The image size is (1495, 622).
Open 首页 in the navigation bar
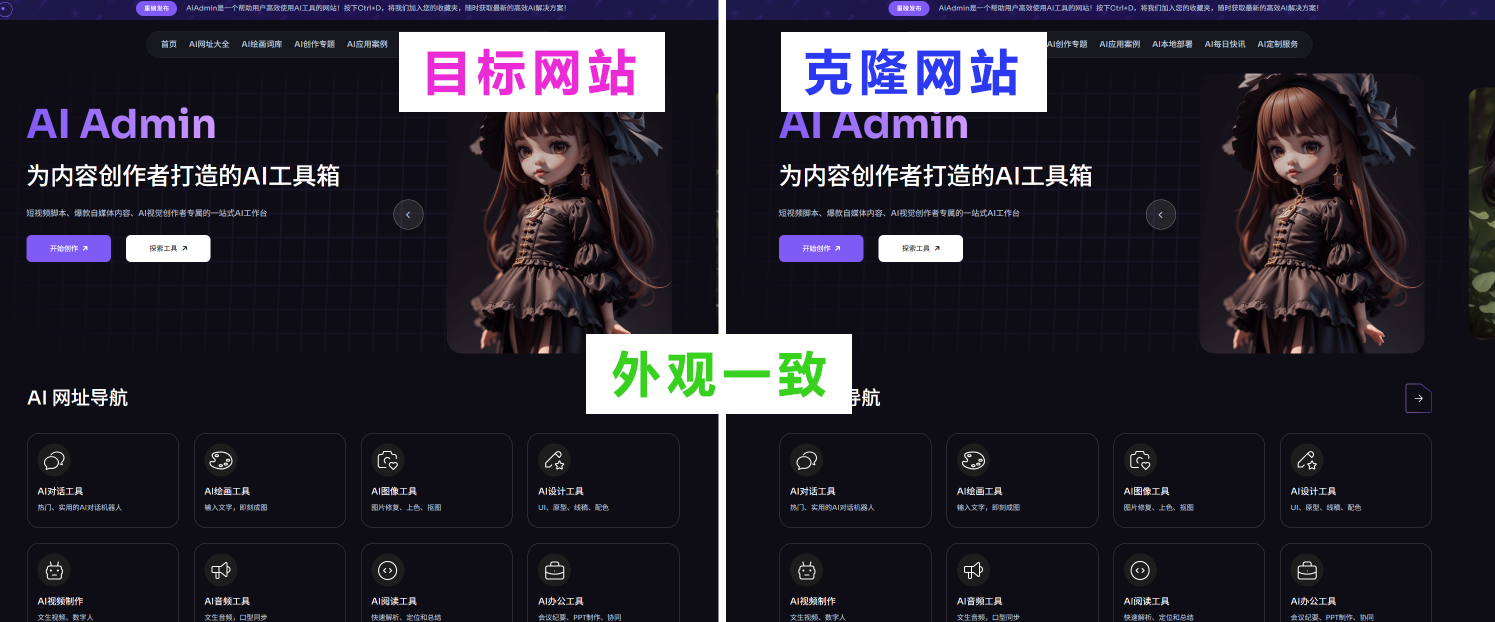coord(169,44)
